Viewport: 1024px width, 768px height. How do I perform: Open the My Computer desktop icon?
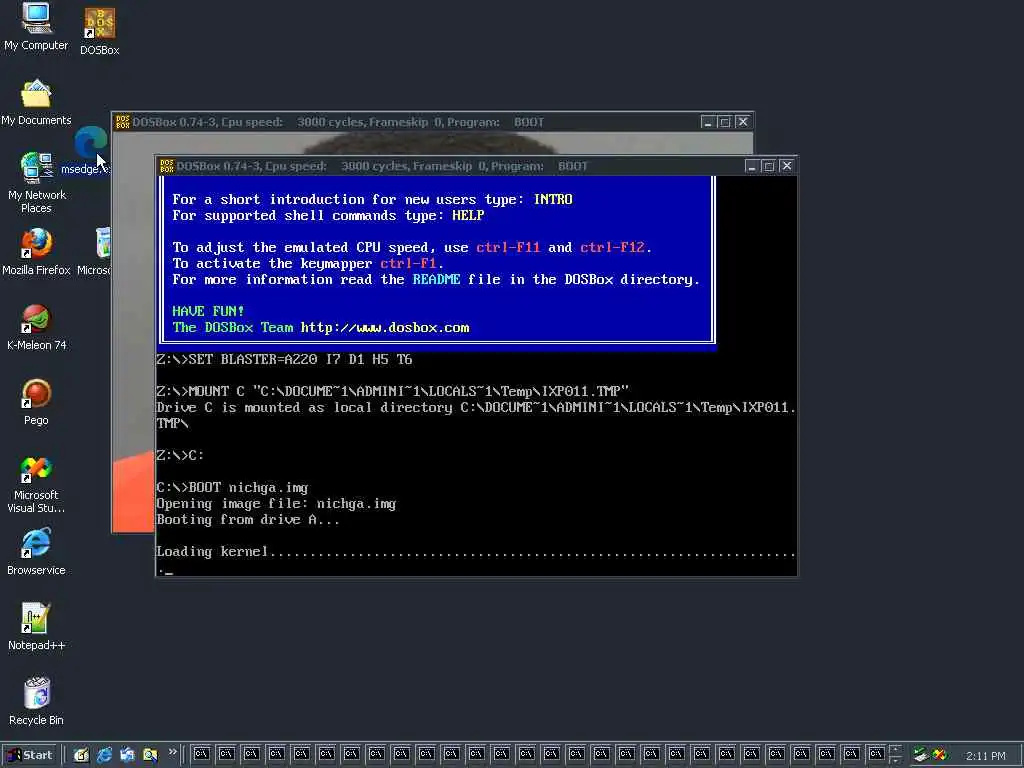click(x=36, y=26)
